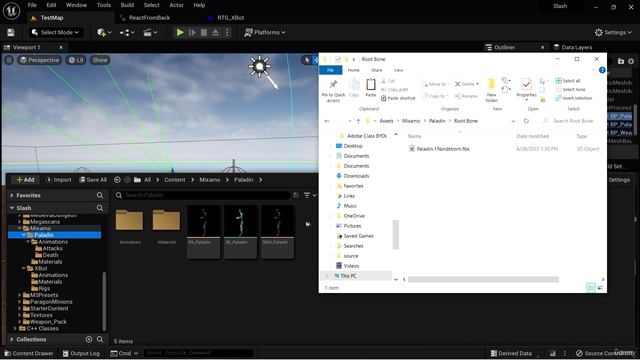Click the Skip frame button
The width and height of the screenshot is (640, 360).
[192, 32]
